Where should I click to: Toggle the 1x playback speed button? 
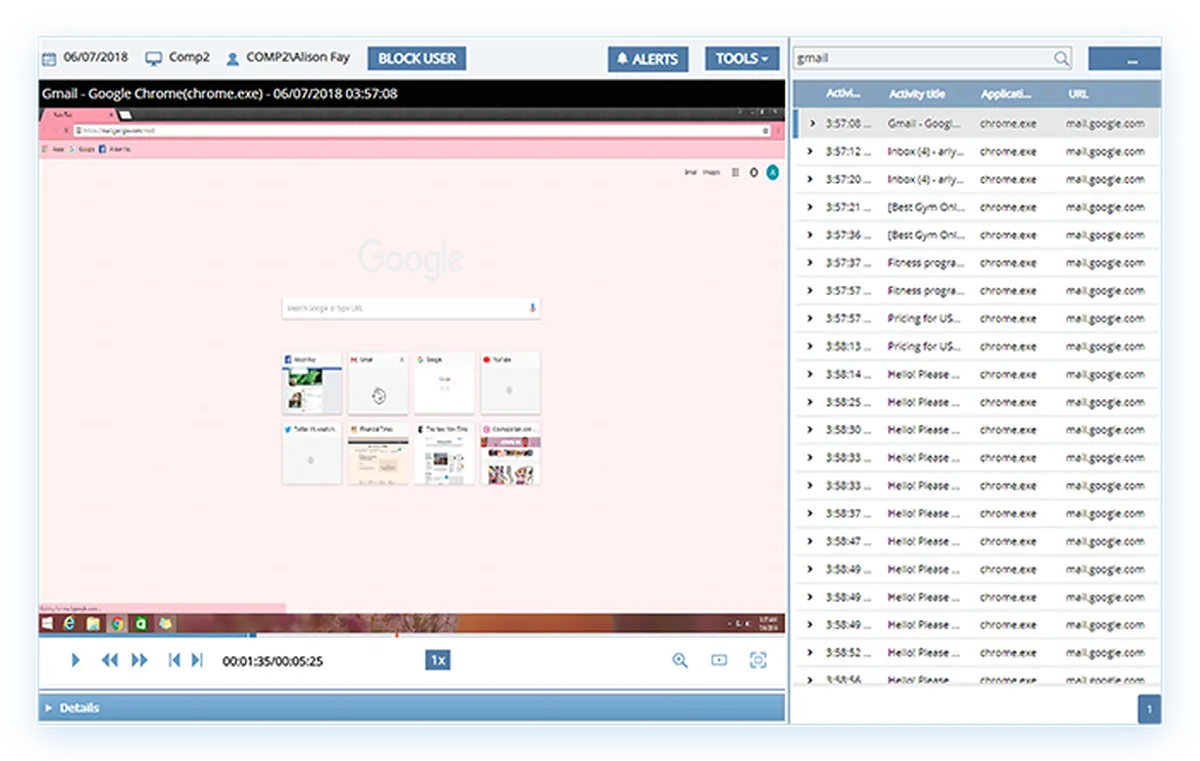click(437, 660)
